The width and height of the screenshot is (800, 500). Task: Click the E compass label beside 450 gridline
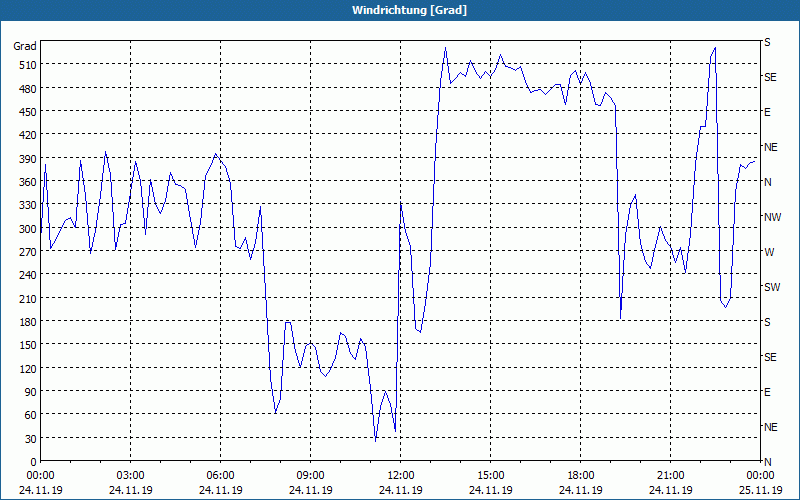pos(767,112)
